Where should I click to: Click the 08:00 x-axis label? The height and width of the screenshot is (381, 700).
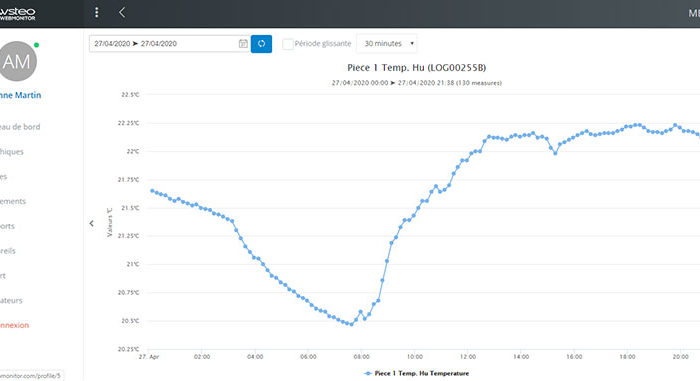pyautogui.click(x=361, y=357)
